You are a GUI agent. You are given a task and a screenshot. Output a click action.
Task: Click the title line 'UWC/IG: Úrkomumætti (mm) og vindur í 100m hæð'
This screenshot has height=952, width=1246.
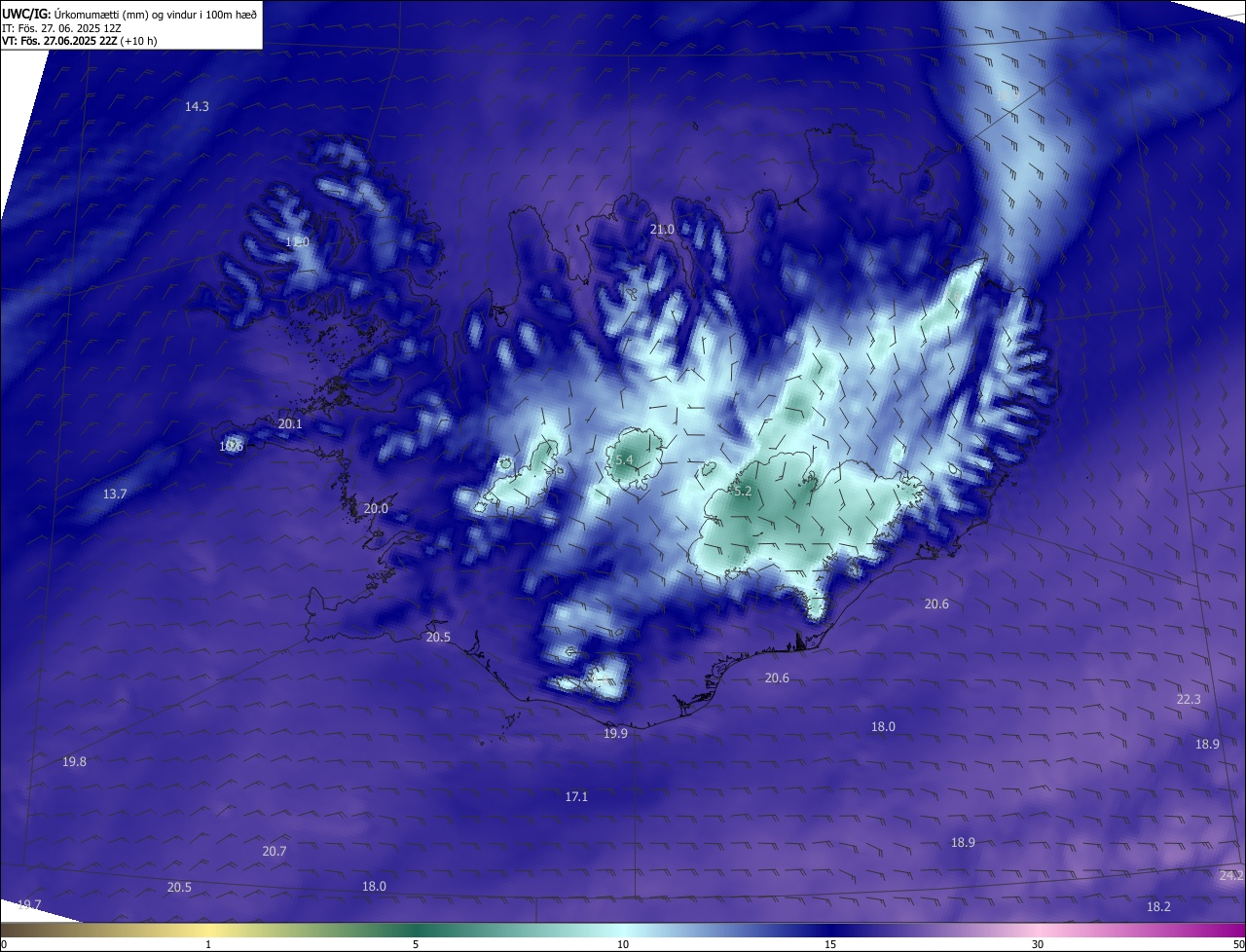[x=129, y=15]
